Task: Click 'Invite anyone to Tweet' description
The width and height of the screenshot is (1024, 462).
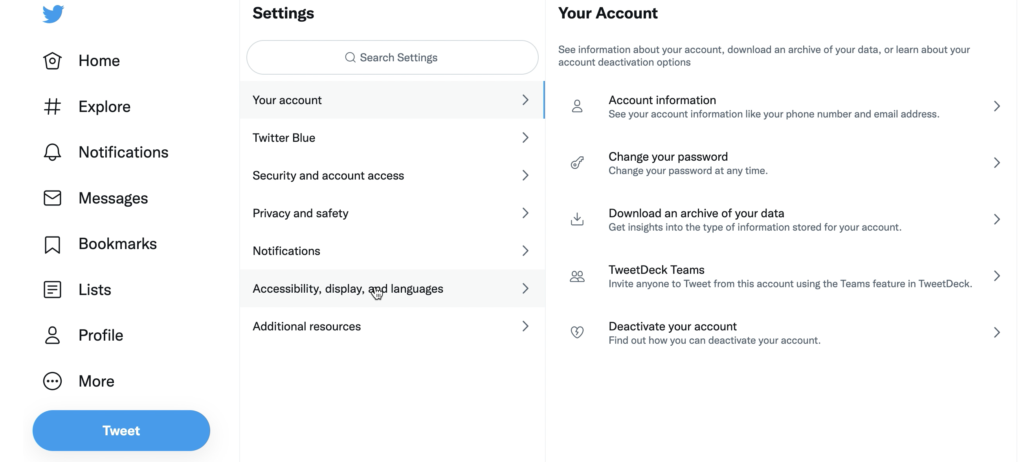Action: [790, 284]
